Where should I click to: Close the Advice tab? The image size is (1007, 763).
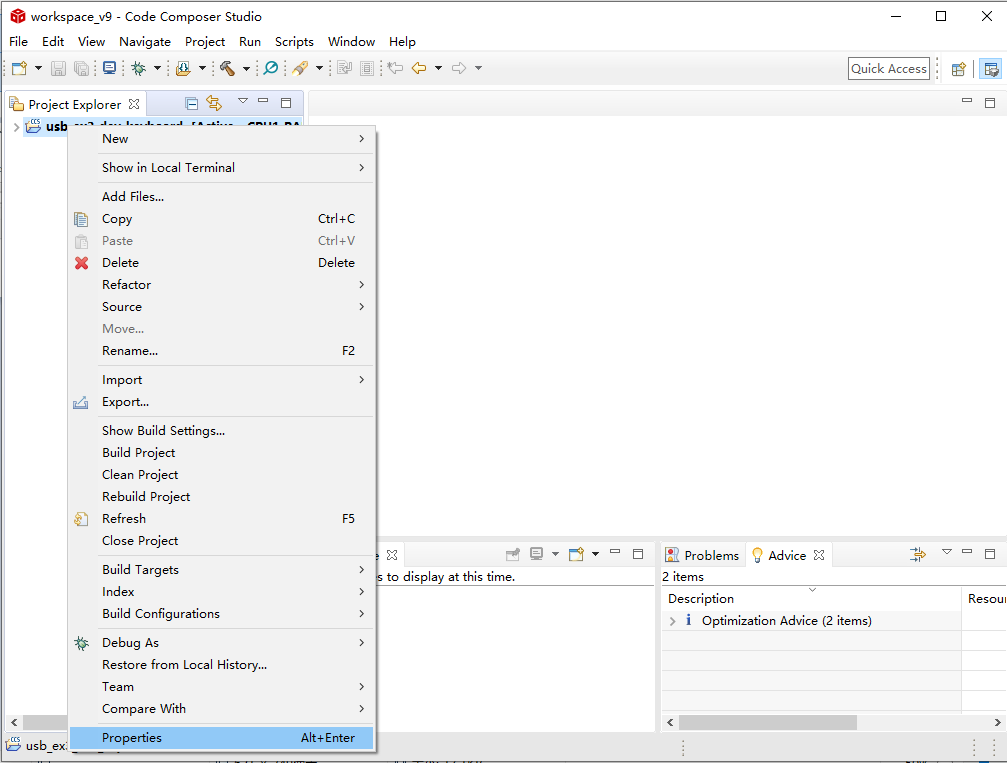[x=819, y=555]
